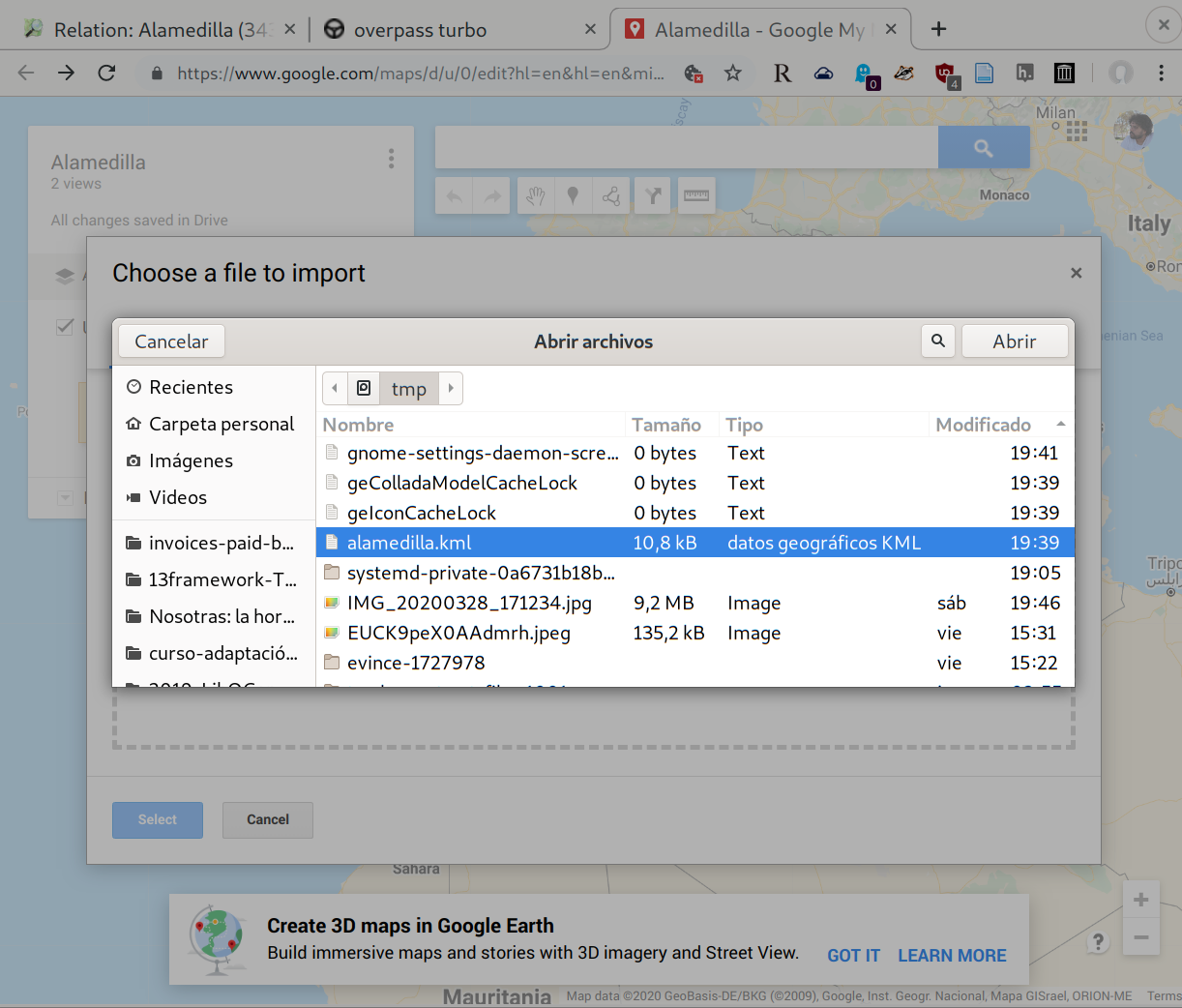Sort files by the Nombre column header
This screenshot has height=1008, width=1182.
pyautogui.click(x=472, y=424)
